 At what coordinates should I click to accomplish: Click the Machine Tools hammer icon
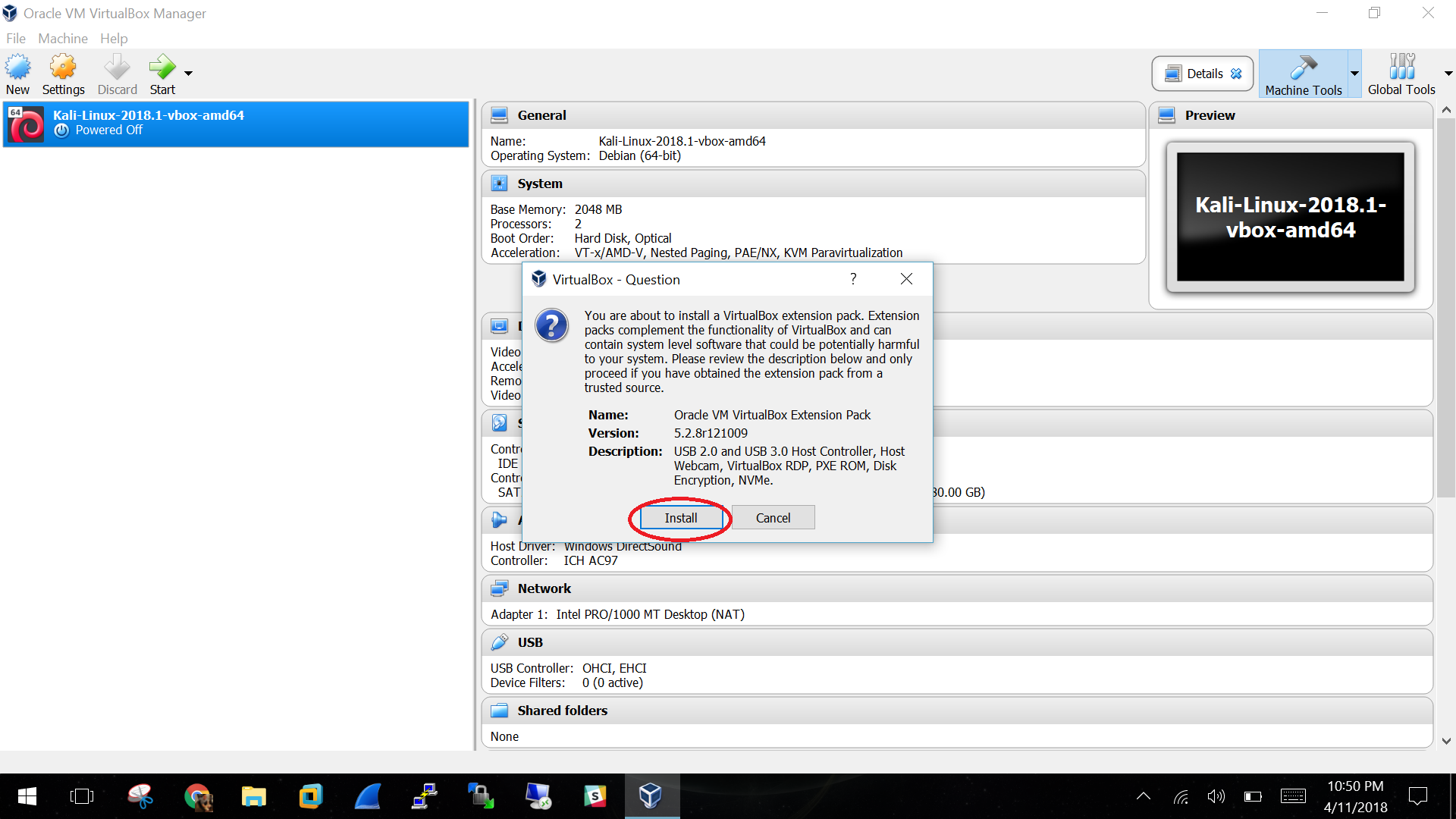(x=1303, y=67)
